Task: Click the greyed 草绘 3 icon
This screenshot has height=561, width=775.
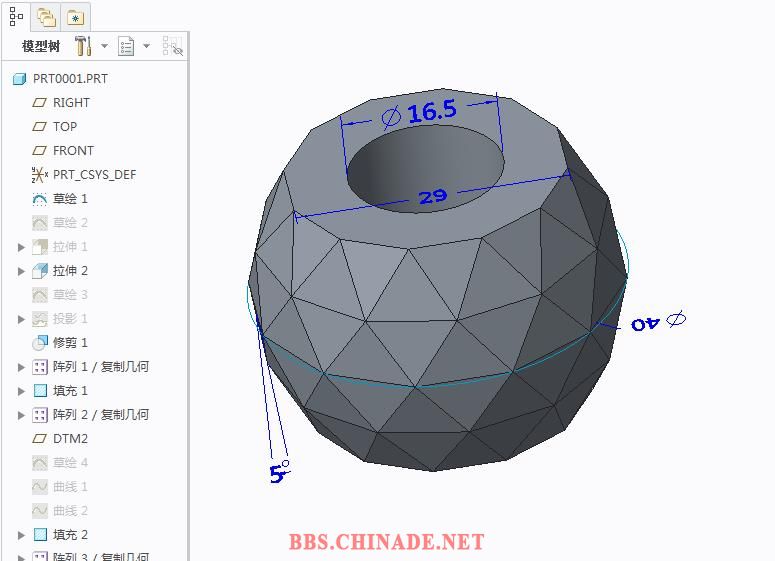Action: point(40,295)
